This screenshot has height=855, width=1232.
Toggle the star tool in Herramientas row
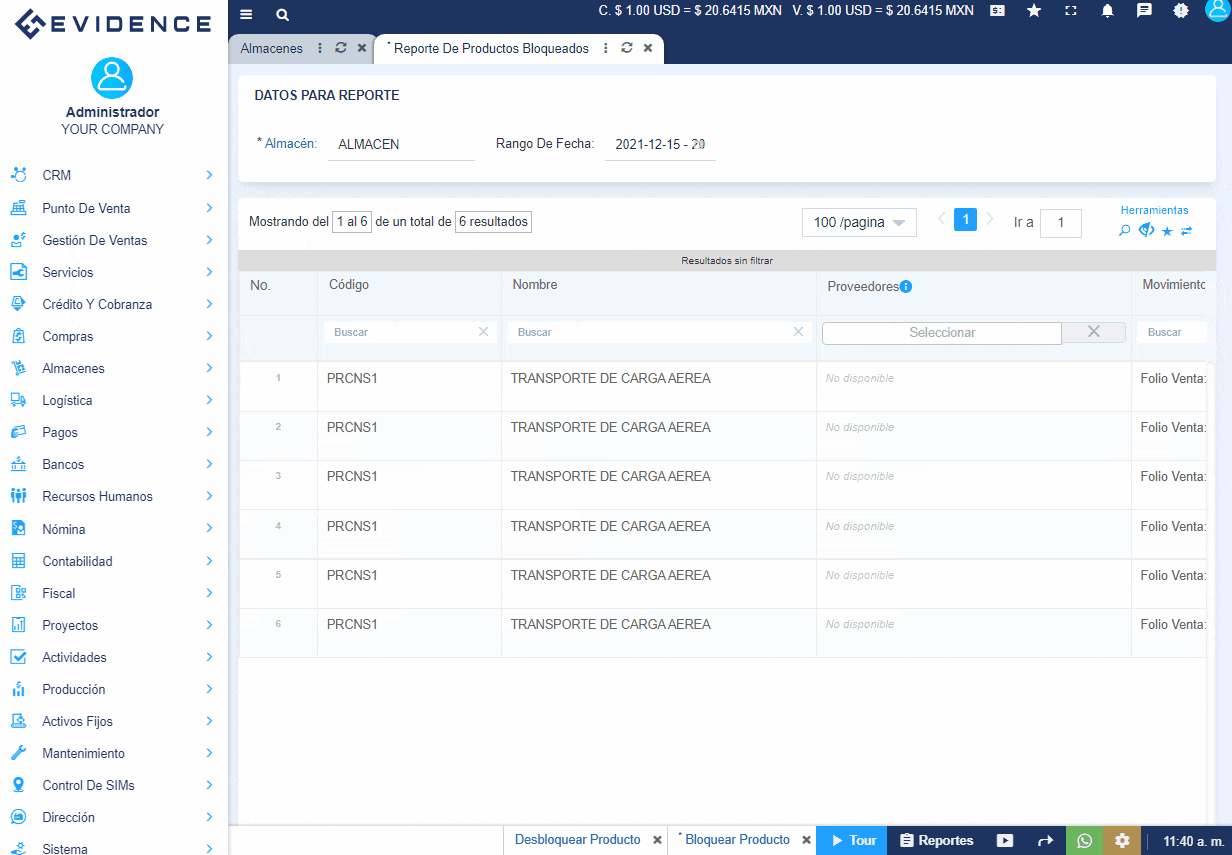click(1167, 230)
